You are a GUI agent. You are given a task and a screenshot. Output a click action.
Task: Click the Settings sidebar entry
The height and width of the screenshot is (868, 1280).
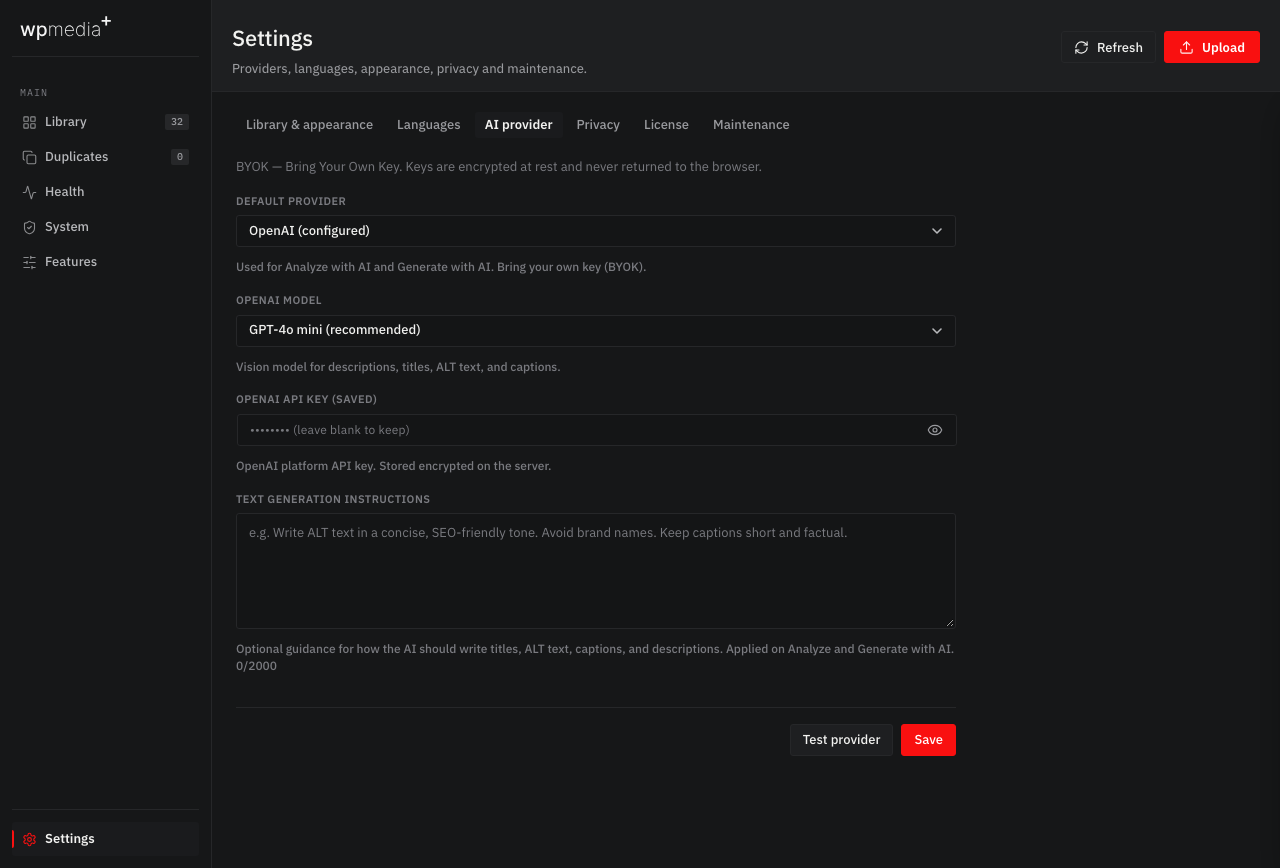click(x=105, y=839)
